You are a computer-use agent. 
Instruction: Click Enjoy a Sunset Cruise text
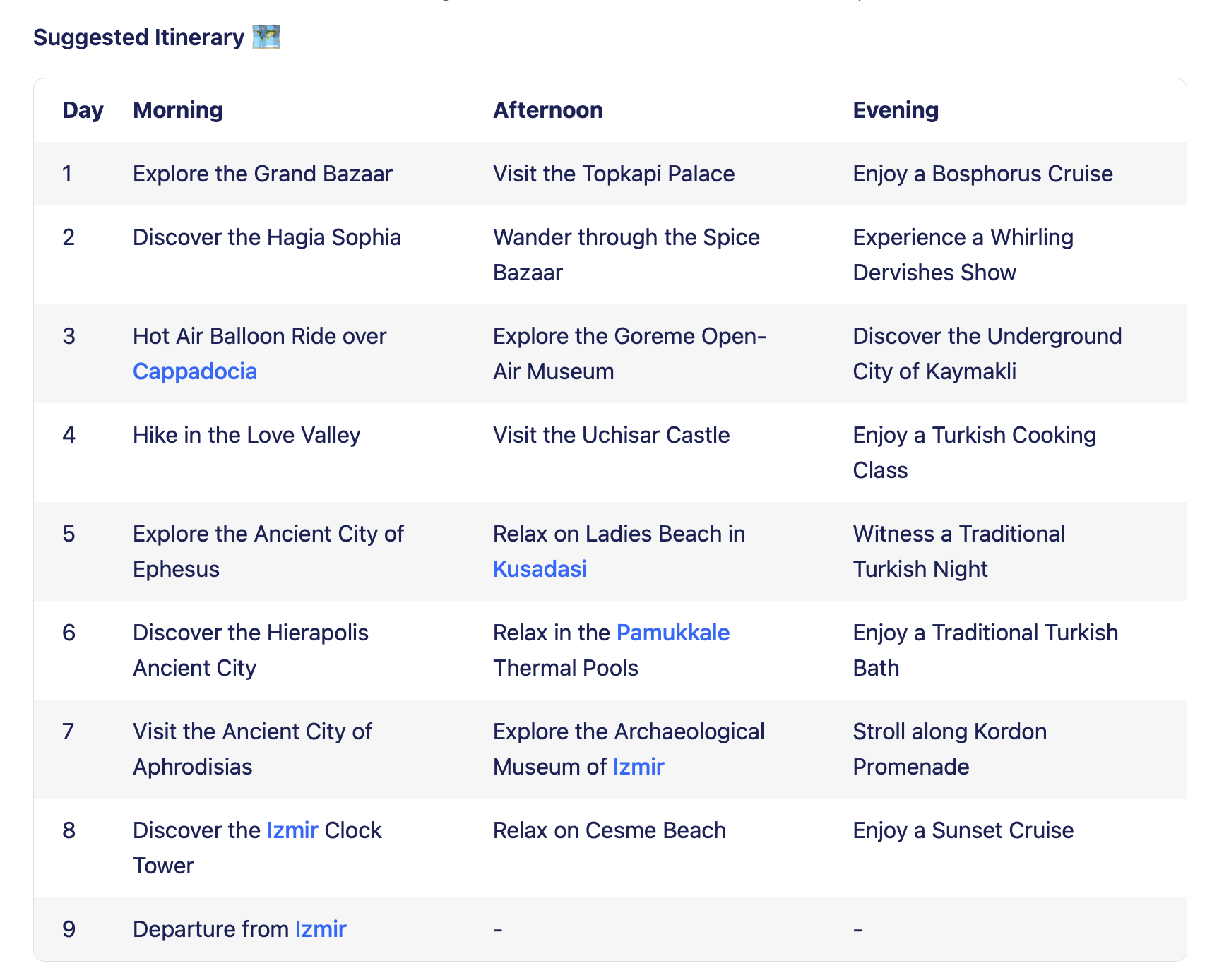[x=963, y=830]
